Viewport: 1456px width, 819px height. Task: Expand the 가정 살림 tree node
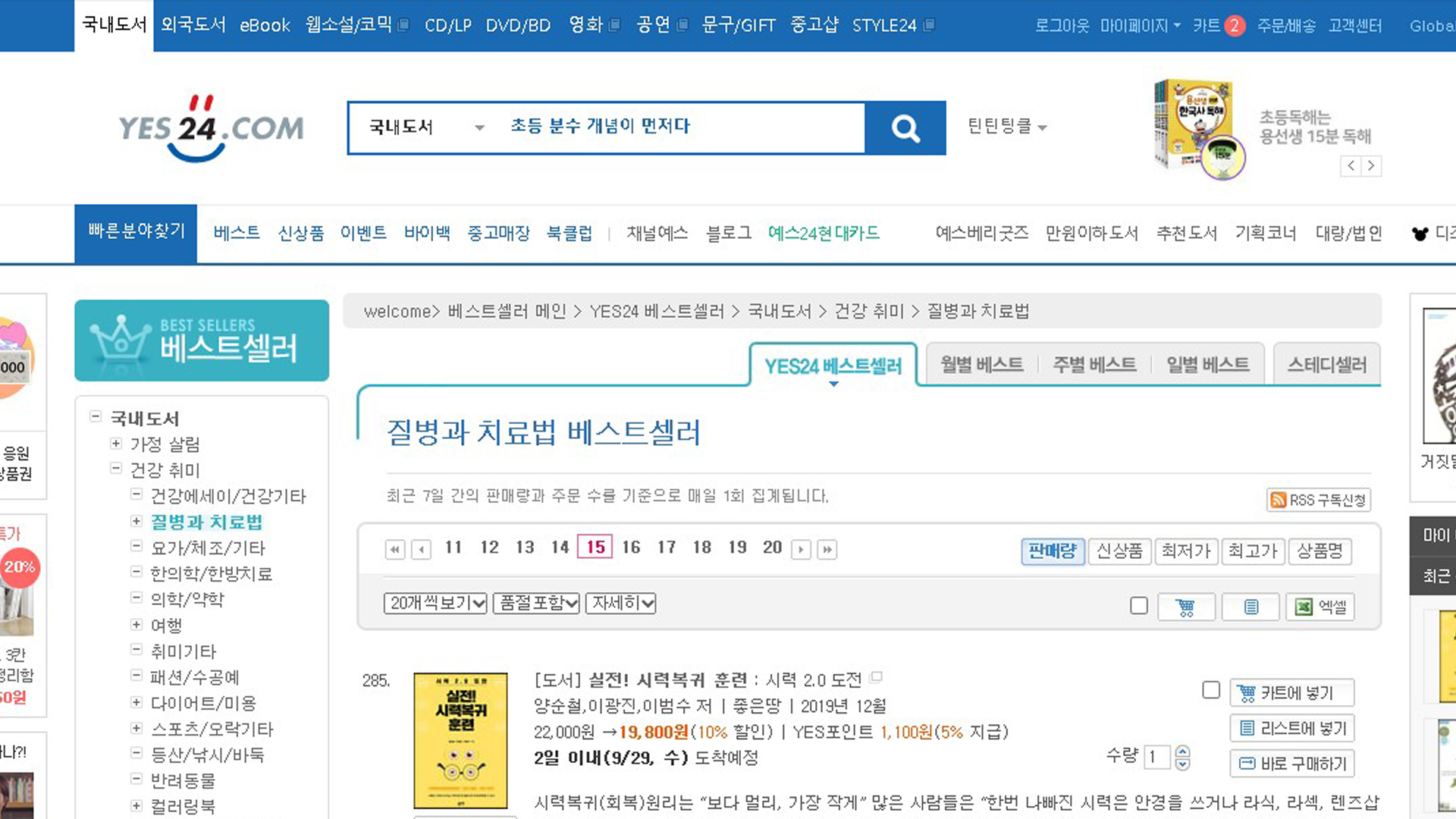click(116, 443)
